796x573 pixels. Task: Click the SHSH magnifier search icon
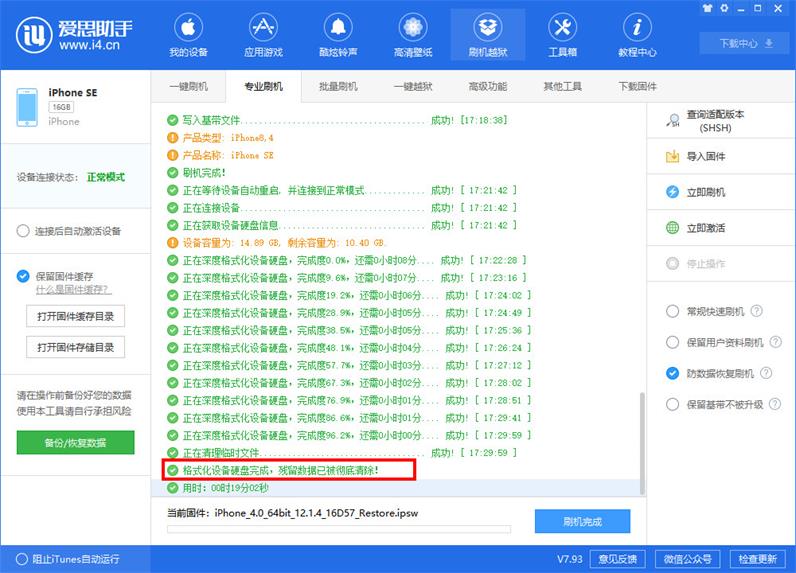tap(673, 121)
